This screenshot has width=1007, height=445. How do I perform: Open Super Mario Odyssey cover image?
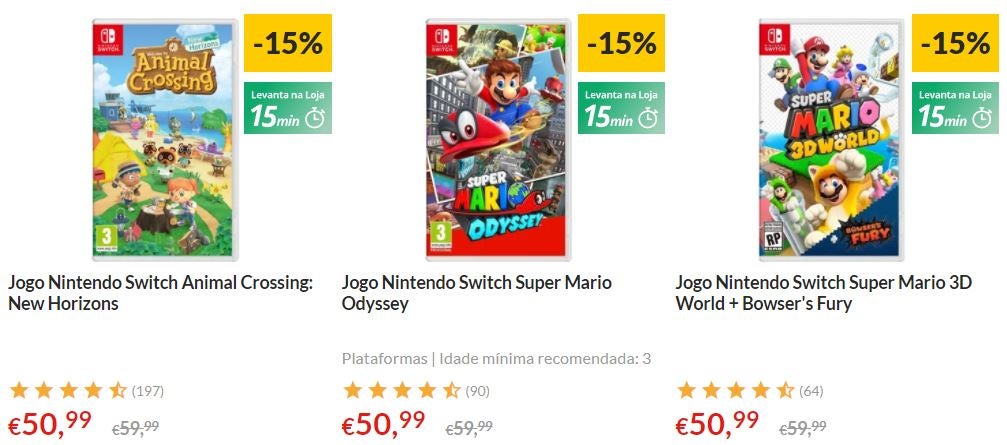498,139
